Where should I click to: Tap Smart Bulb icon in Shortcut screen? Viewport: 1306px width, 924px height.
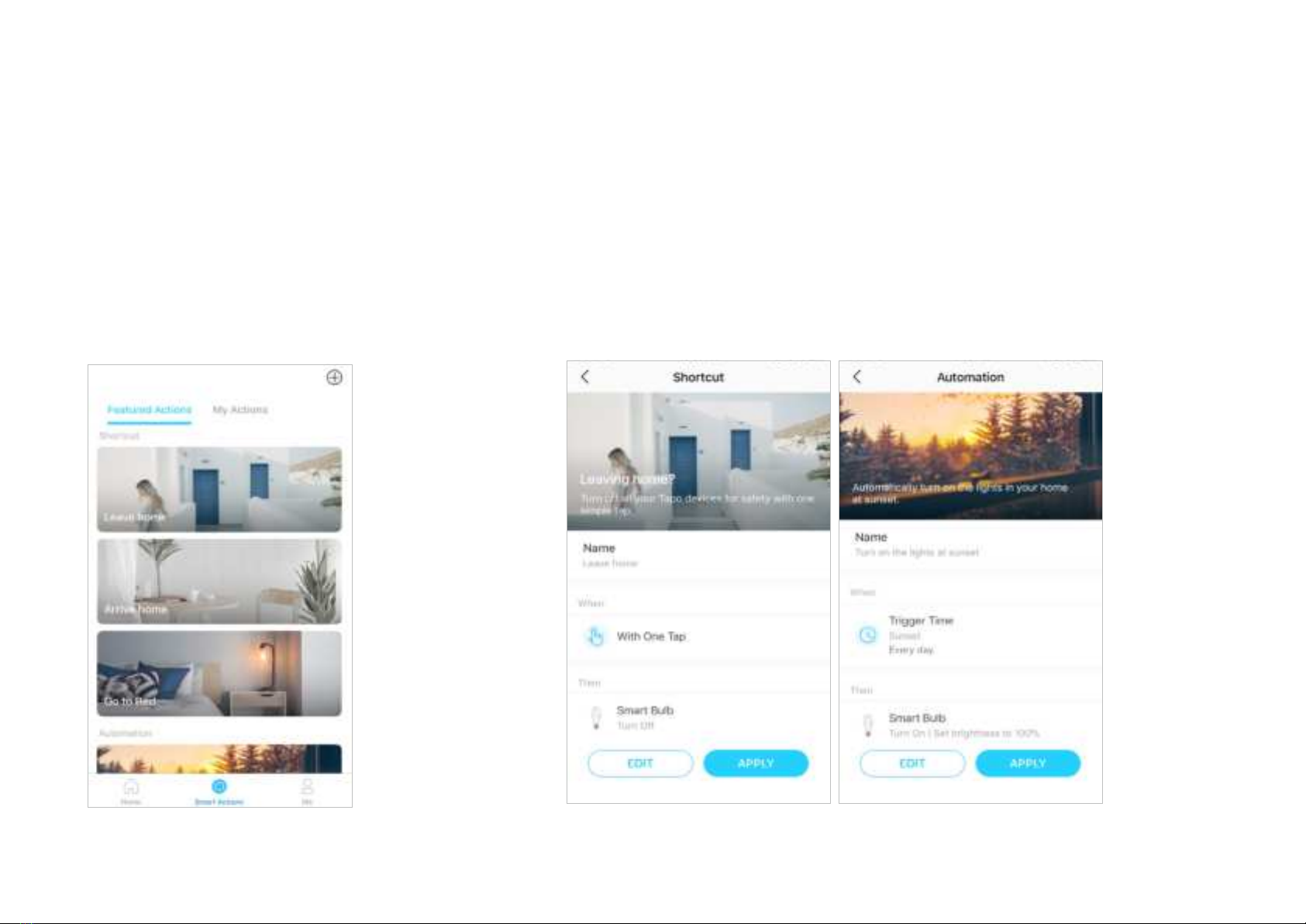(x=596, y=718)
